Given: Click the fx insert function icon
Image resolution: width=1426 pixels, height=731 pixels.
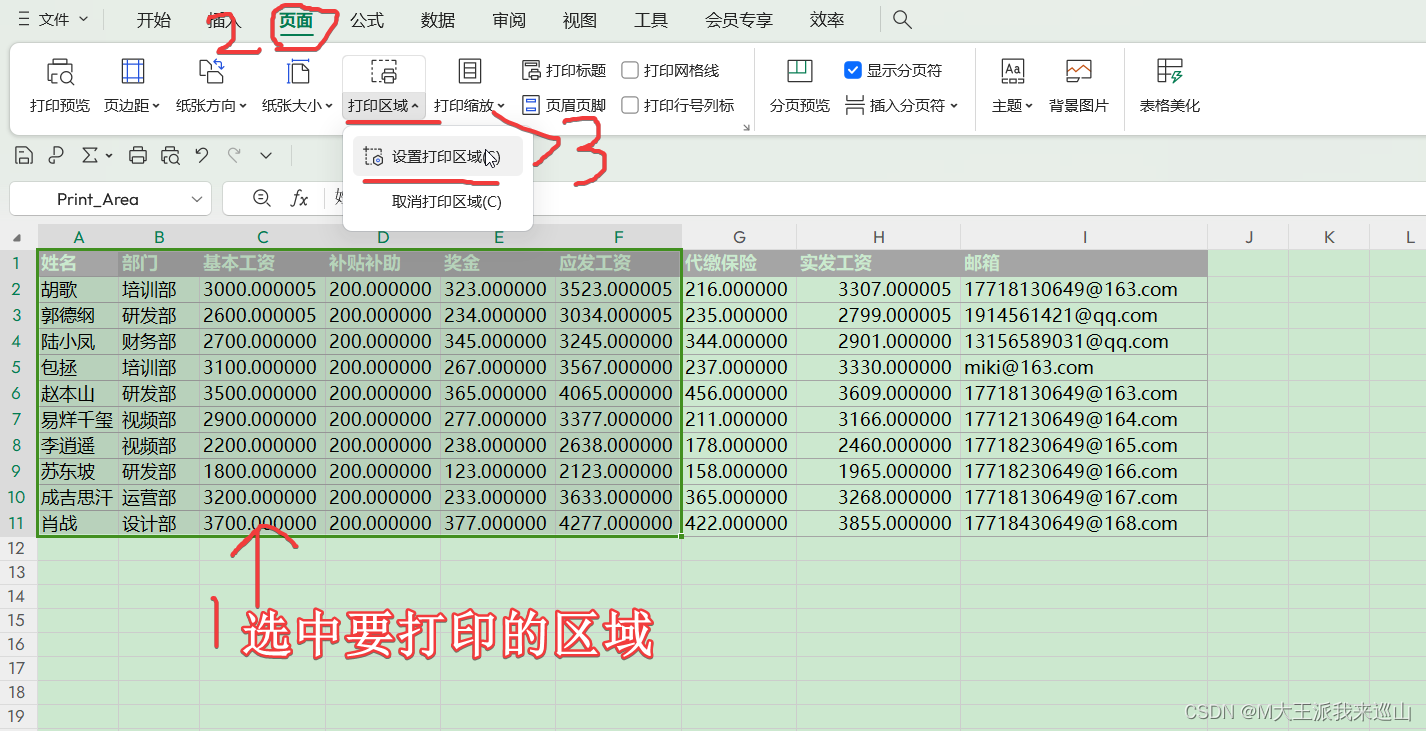Looking at the screenshot, I should pos(299,199).
